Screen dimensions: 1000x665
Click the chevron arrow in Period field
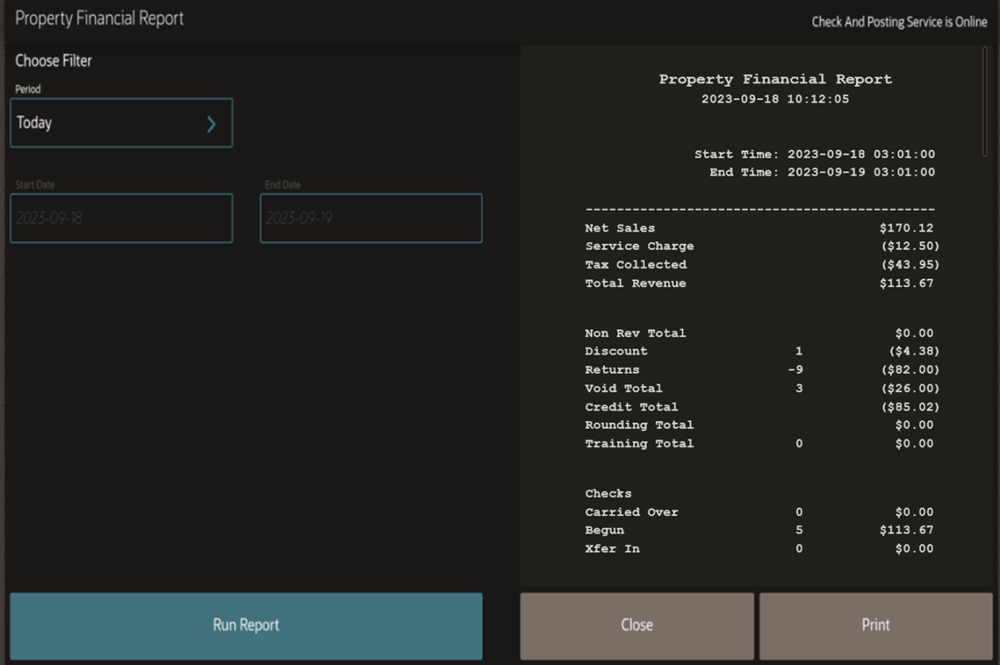pyautogui.click(x=211, y=124)
